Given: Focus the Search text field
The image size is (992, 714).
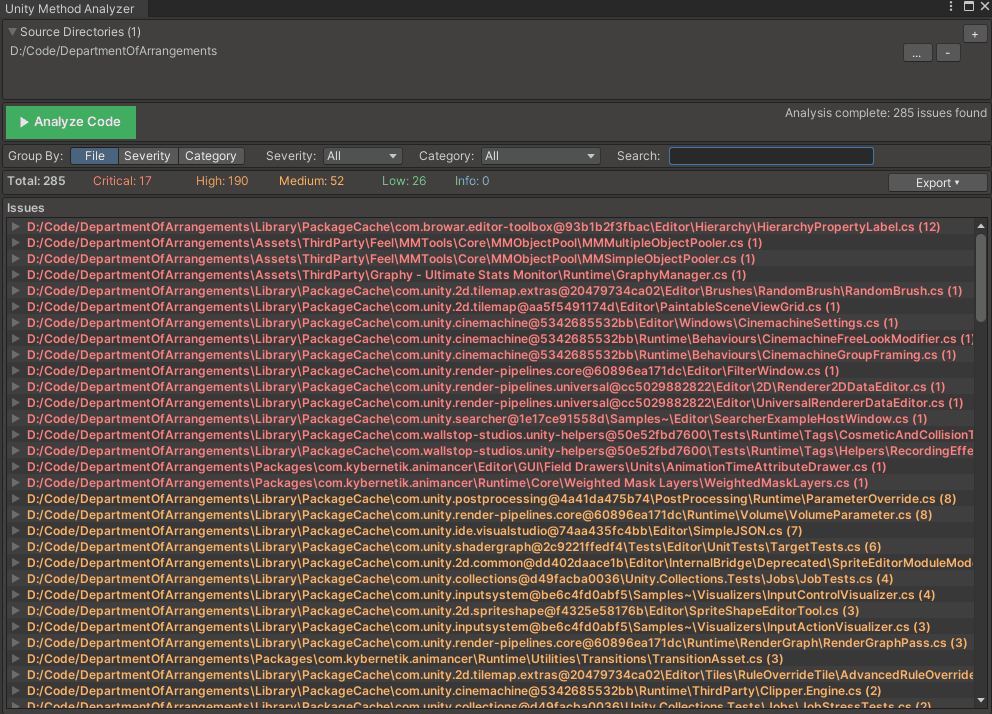Looking at the screenshot, I should [x=770, y=156].
